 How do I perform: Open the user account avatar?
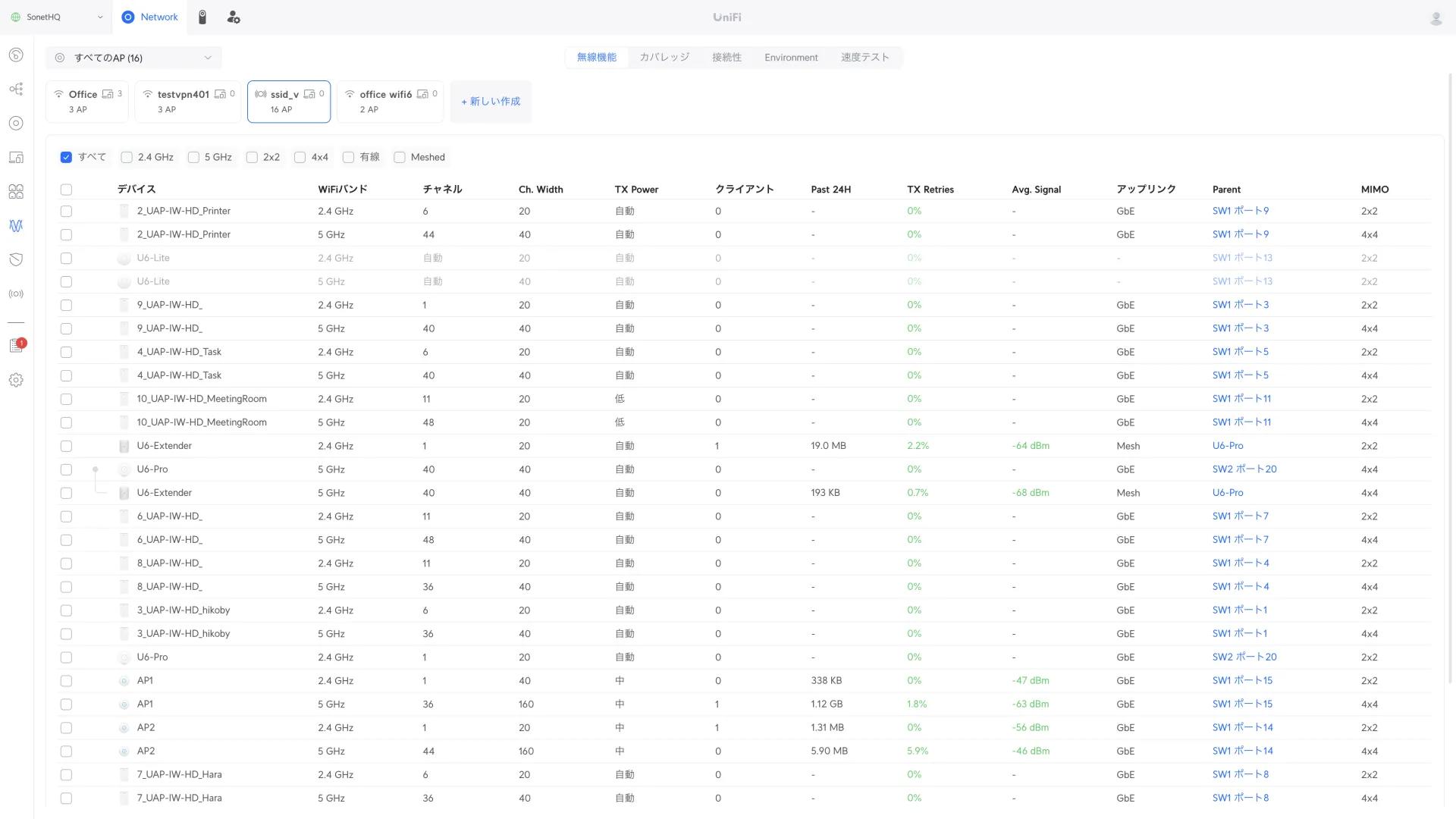(1436, 18)
